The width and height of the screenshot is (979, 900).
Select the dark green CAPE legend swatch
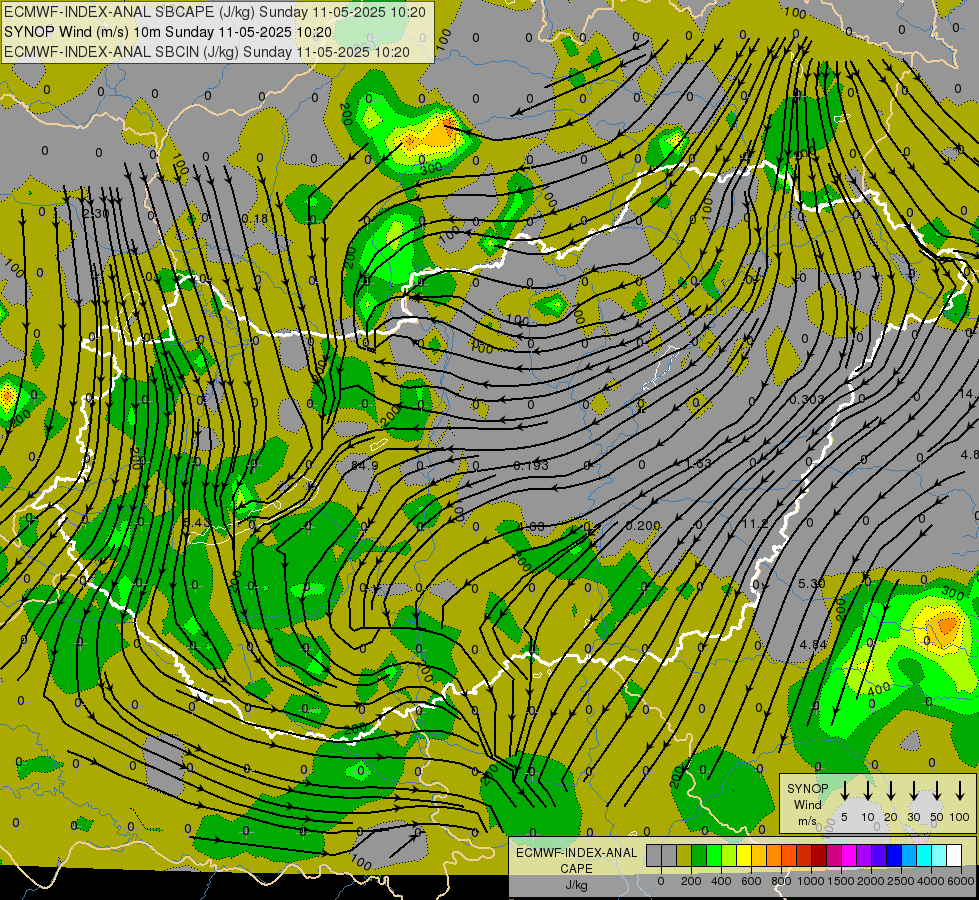pos(699,855)
